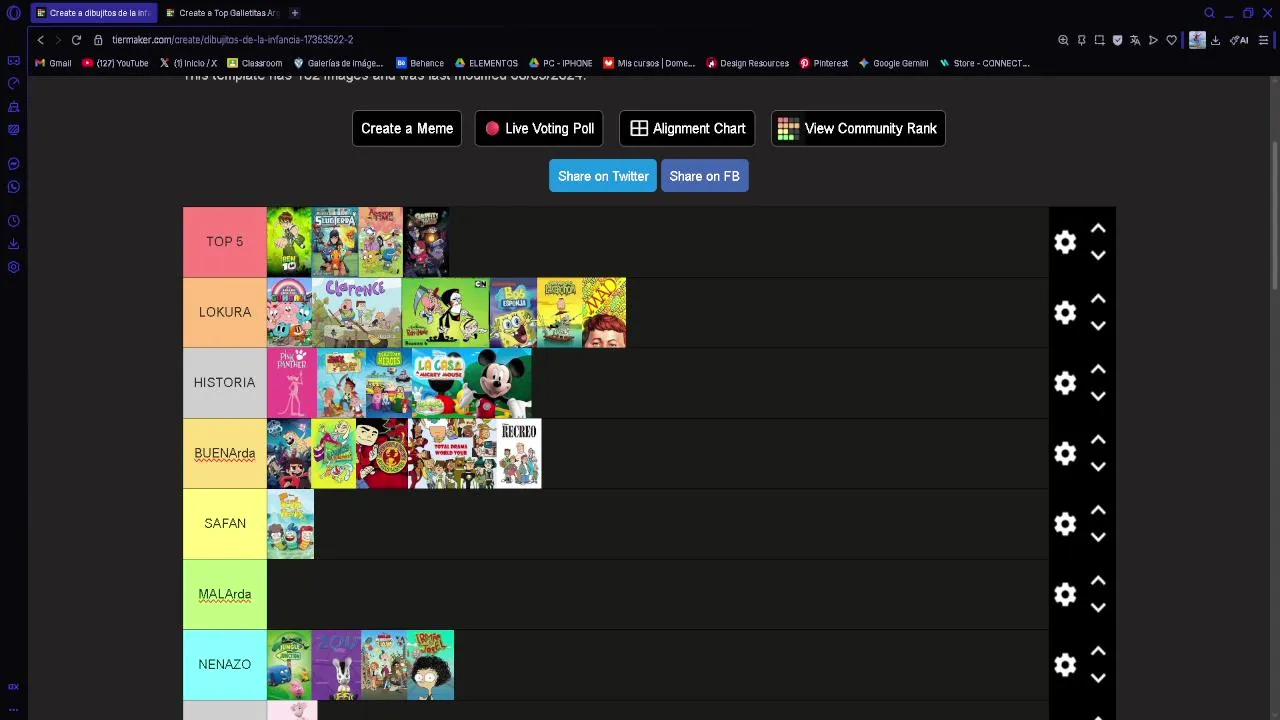The height and width of the screenshot is (720, 1280).
Task: Open WhatsApp in the Opera sidebar
Action: click(14, 187)
